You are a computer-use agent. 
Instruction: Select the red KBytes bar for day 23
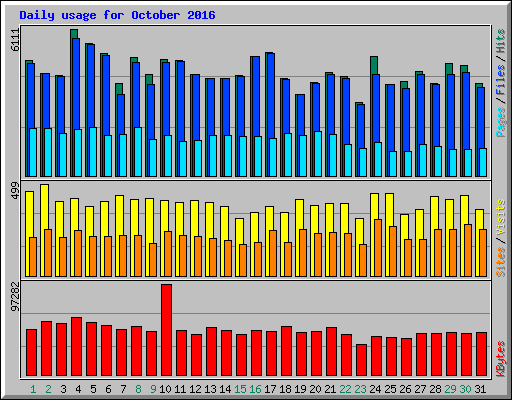click(362, 360)
